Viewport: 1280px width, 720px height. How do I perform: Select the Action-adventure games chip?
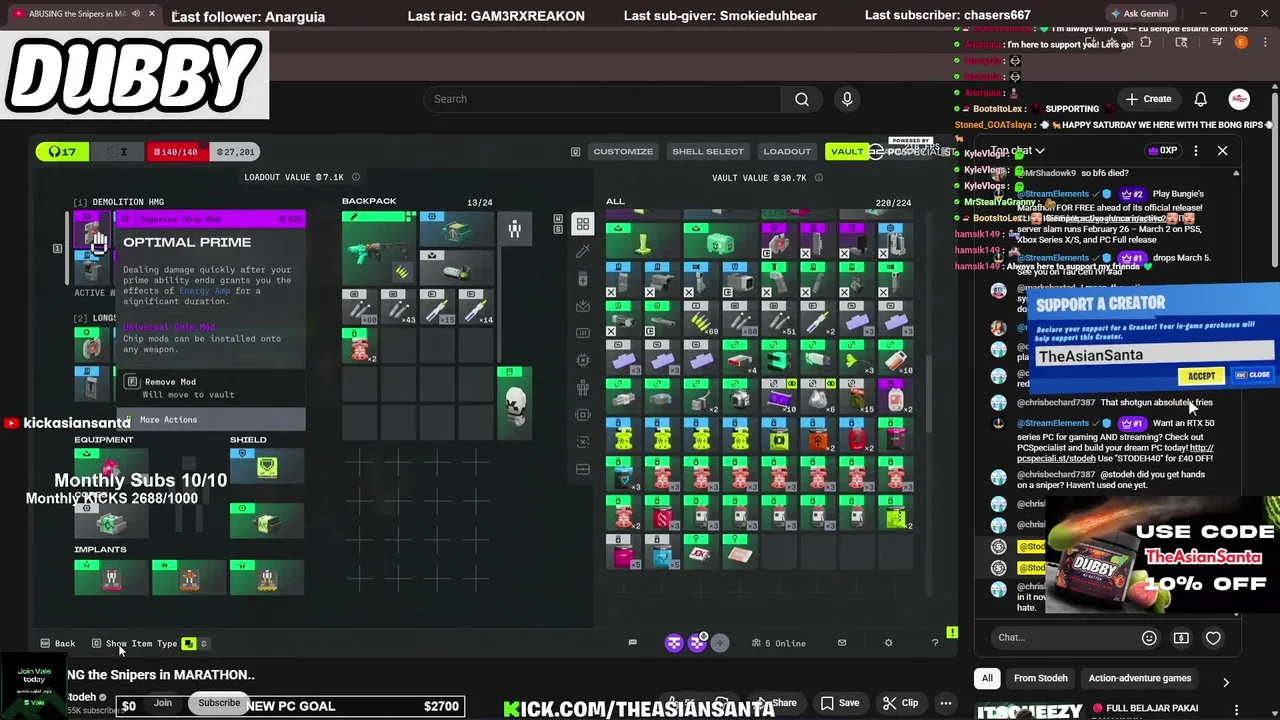click(1139, 678)
